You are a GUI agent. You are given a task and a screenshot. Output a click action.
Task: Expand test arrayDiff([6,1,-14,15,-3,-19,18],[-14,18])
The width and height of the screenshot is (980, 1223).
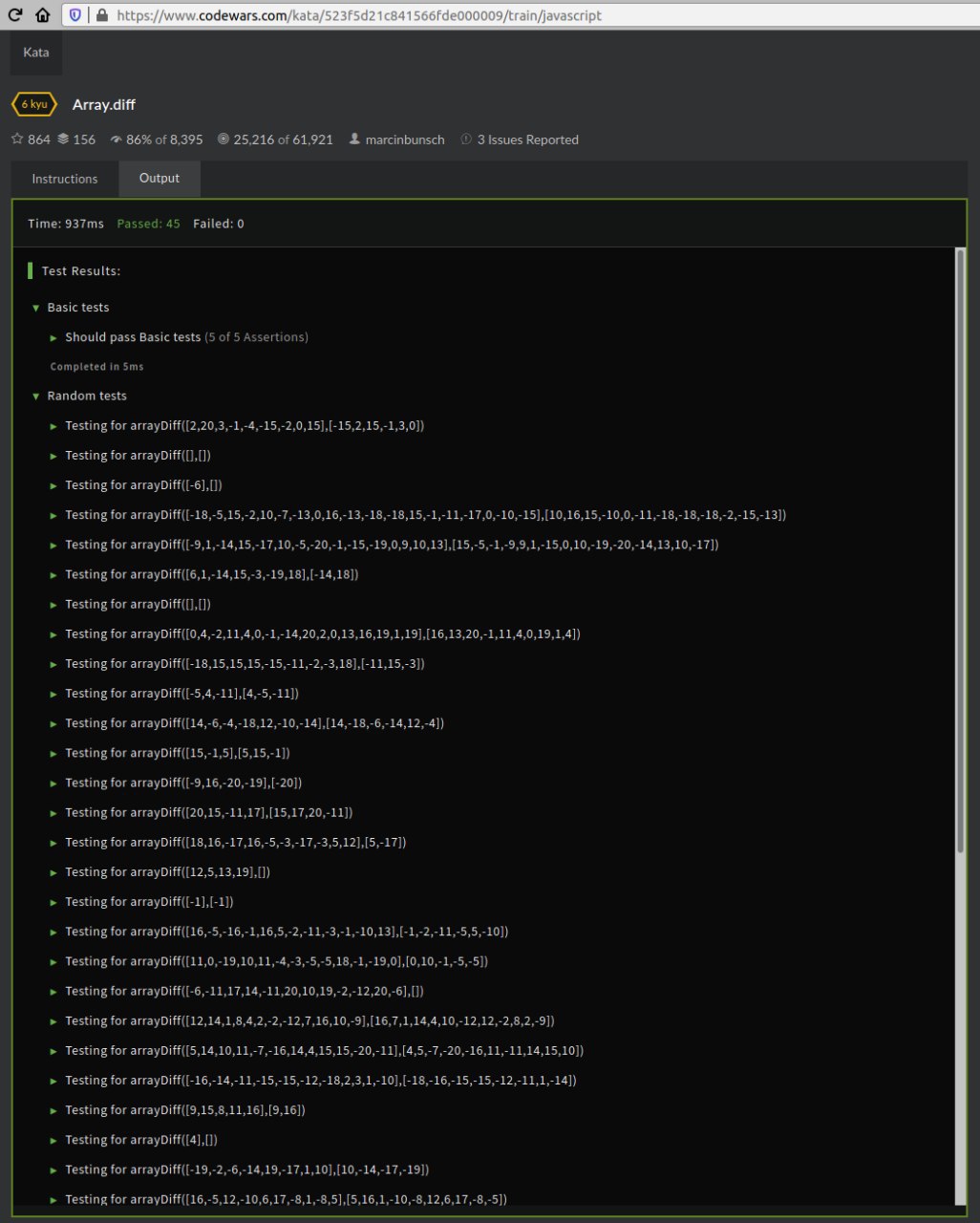pos(54,574)
